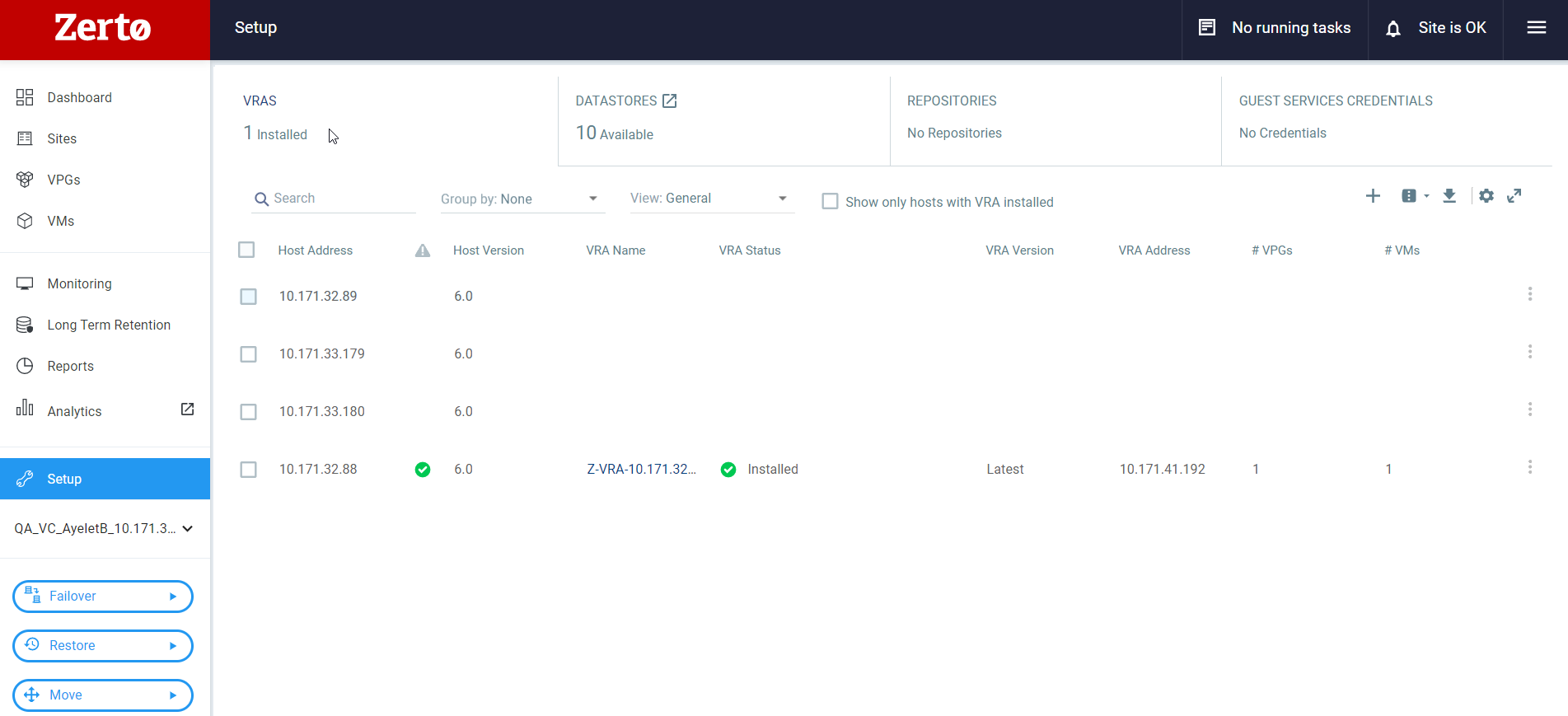Enable Show only hosts with VRA installed

click(x=831, y=202)
